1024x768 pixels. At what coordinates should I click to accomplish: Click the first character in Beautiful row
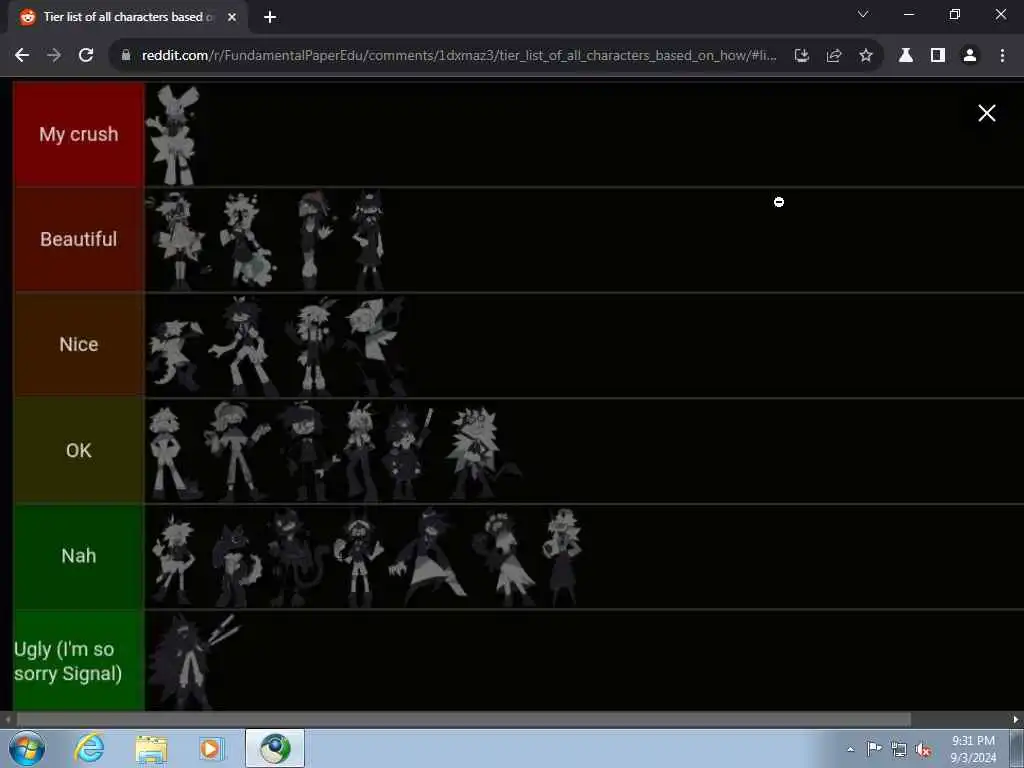pos(175,240)
